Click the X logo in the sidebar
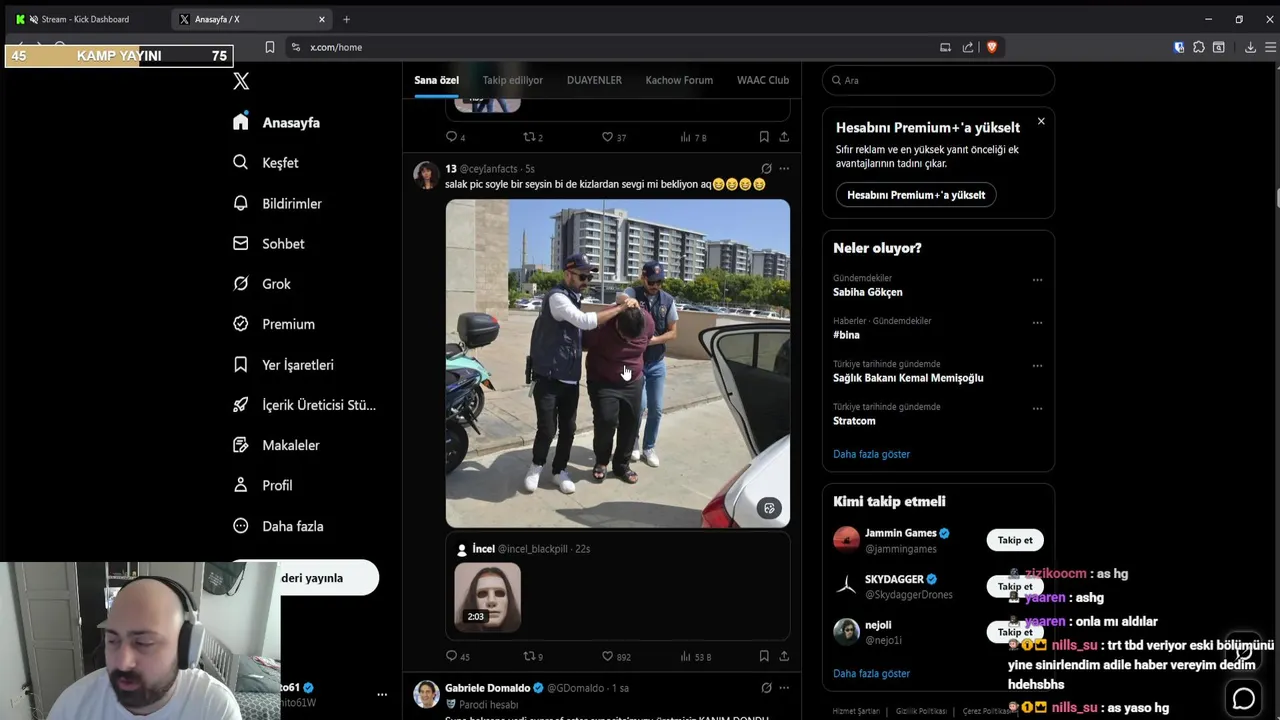This screenshot has width=1280, height=720. point(241,81)
